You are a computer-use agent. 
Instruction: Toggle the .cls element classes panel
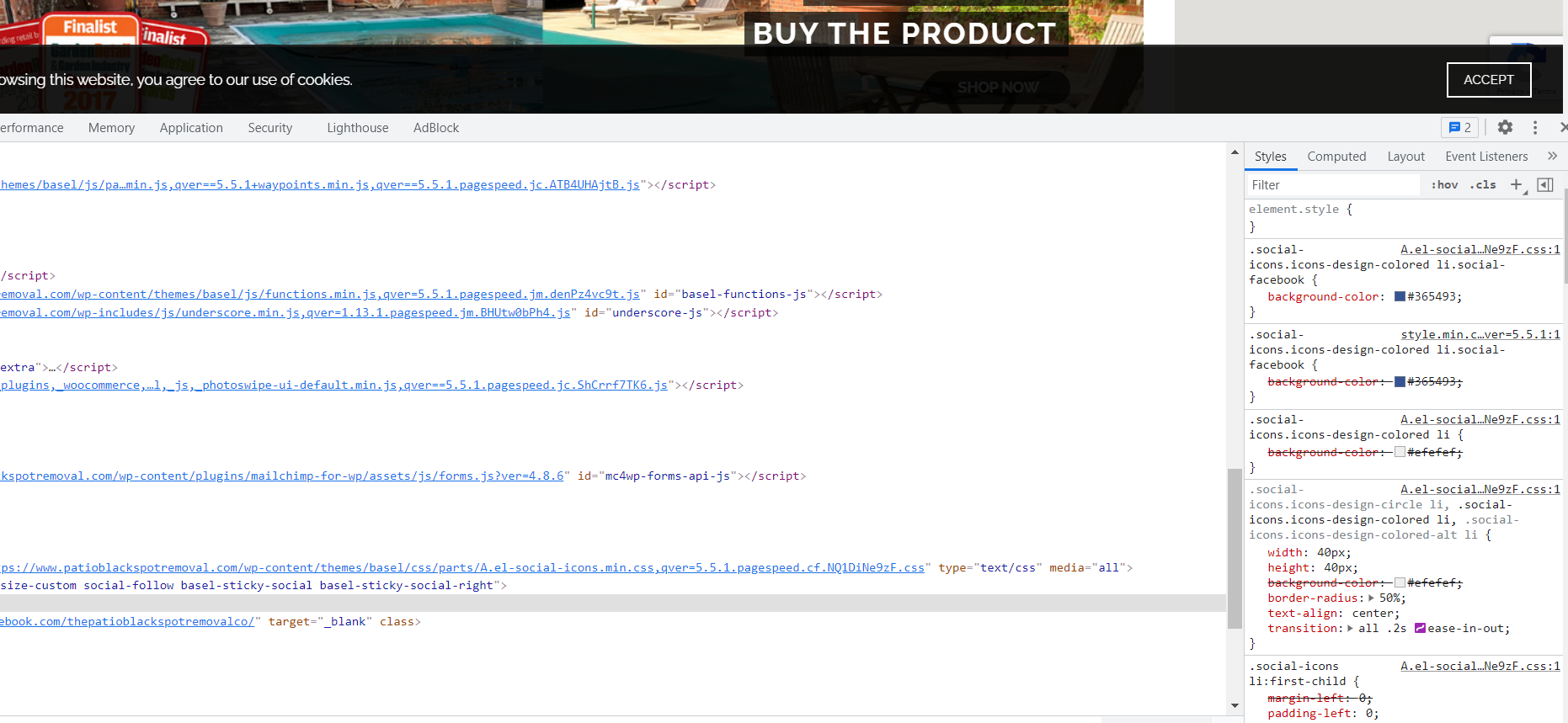[1483, 185]
